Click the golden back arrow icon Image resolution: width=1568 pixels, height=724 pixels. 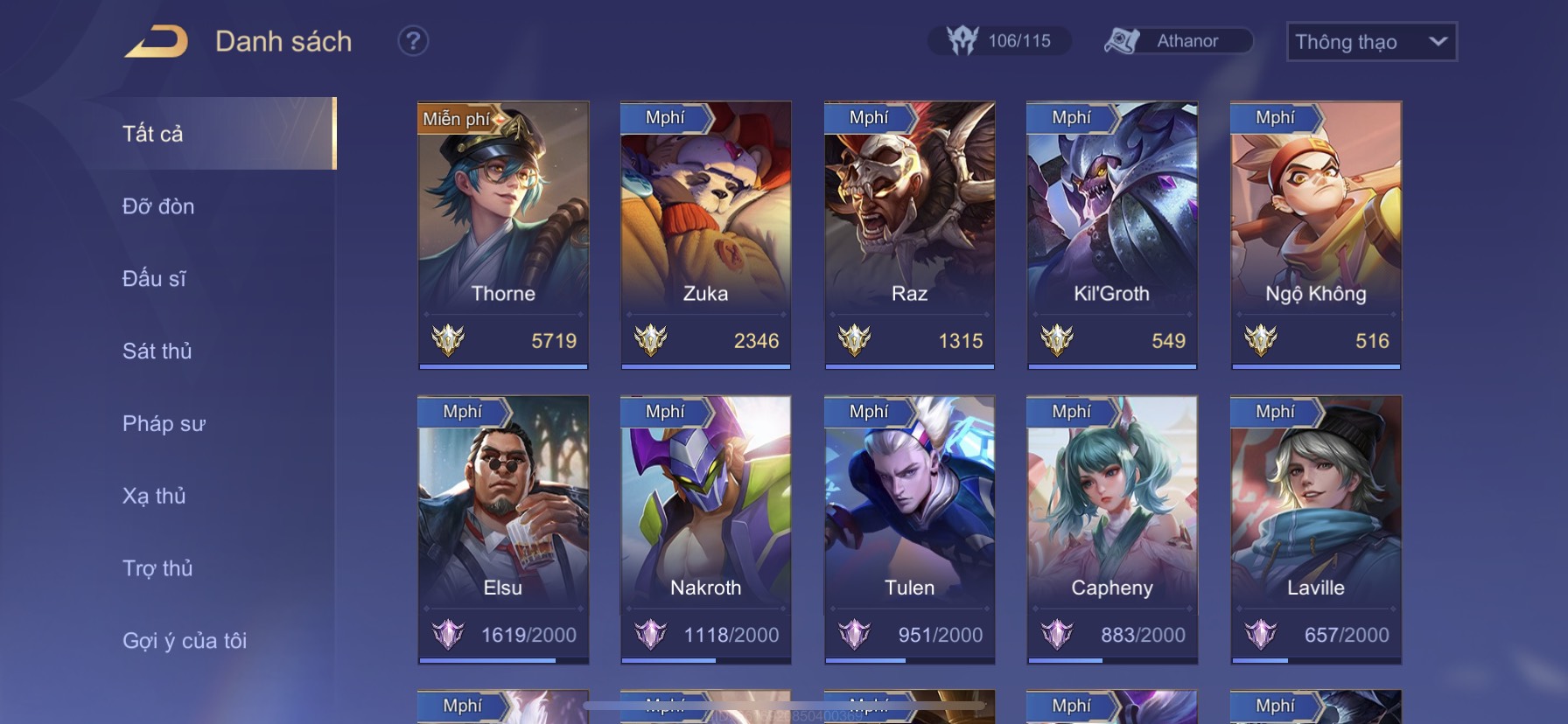156,41
